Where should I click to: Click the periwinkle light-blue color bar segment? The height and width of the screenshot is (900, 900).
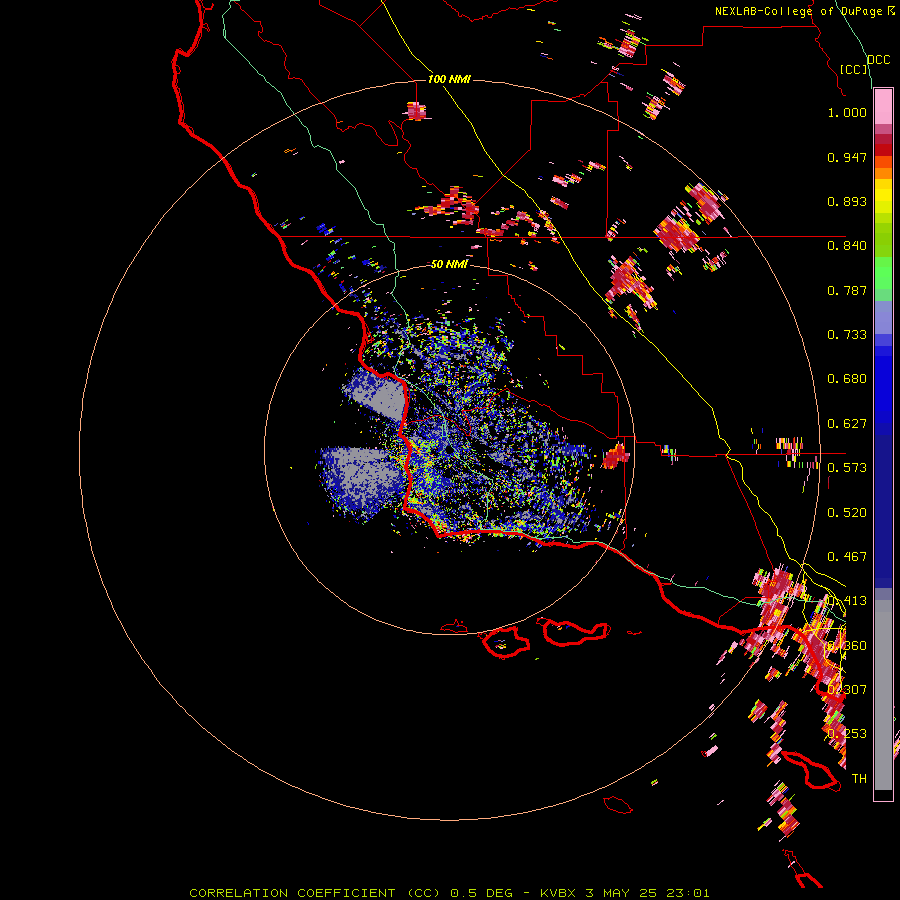(x=883, y=318)
